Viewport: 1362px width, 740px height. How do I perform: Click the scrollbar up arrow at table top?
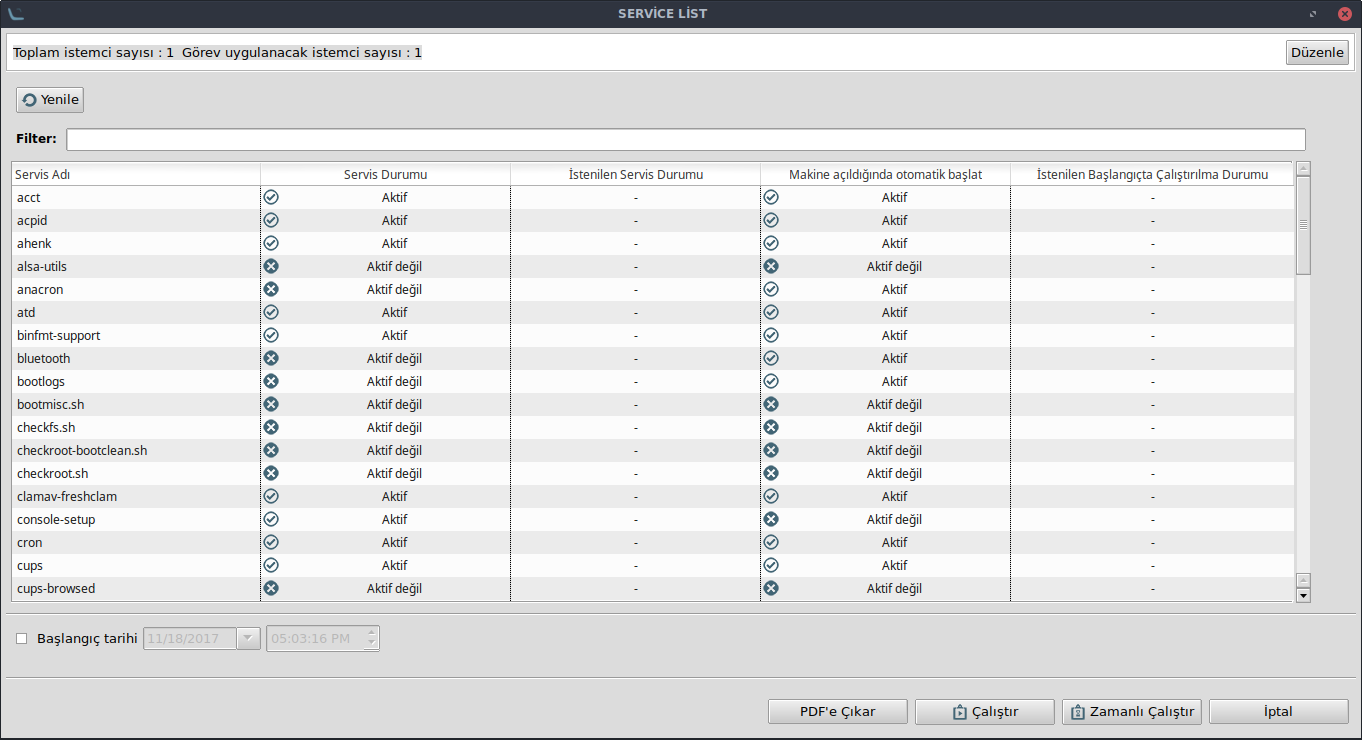click(x=1303, y=168)
